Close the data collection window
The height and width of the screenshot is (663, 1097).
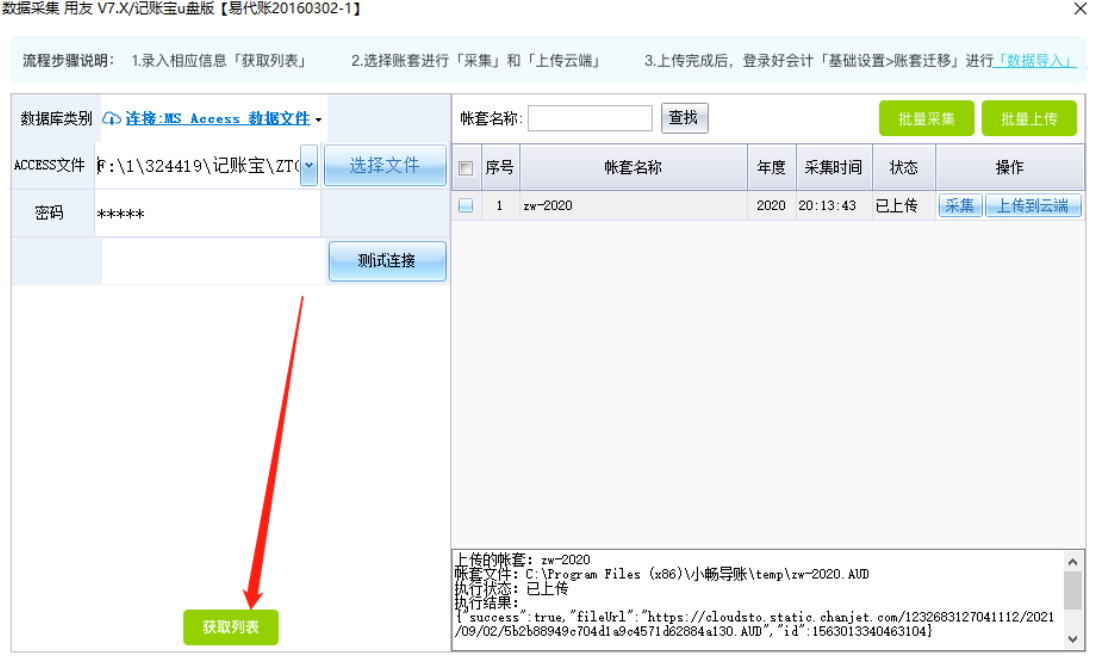[x=1080, y=9]
